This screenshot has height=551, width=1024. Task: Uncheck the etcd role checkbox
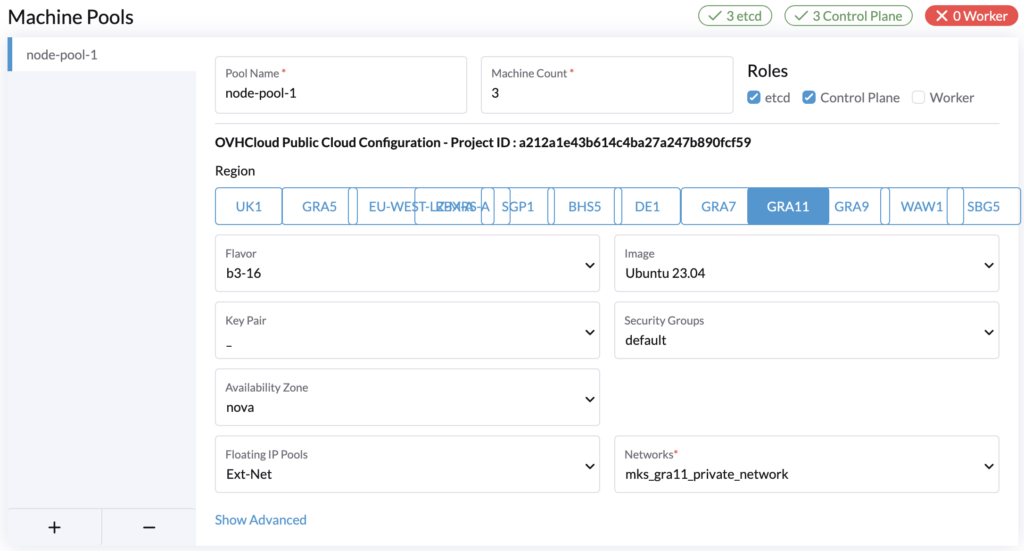[x=754, y=97]
